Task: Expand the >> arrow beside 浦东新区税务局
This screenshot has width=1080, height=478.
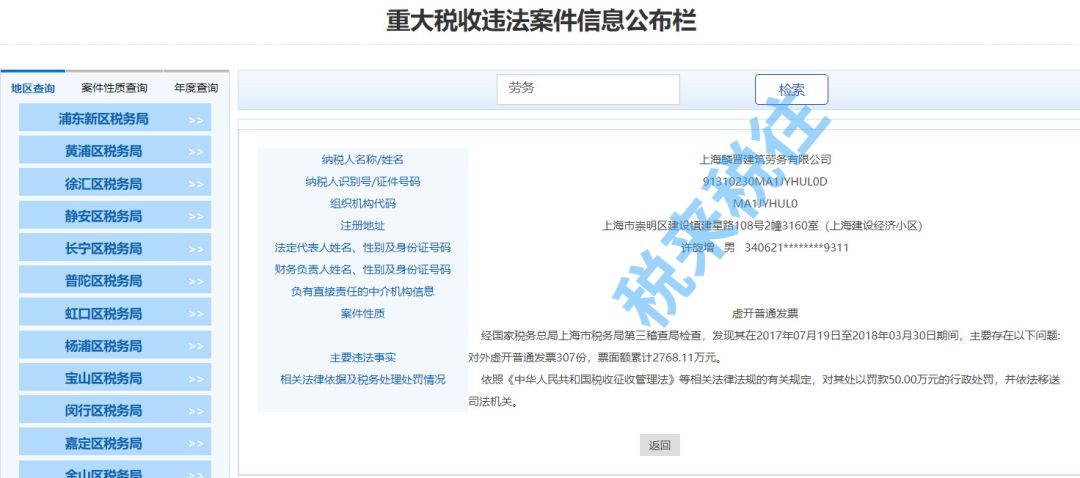Action: click(196, 120)
